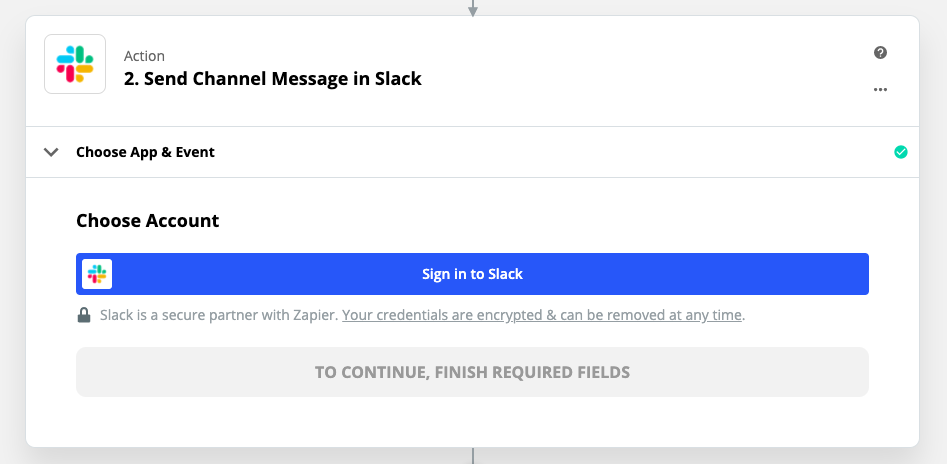This screenshot has width=947, height=464.
Task: Expand the section using the chevron arrow
Action: pyautogui.click(x=51, y=152)
